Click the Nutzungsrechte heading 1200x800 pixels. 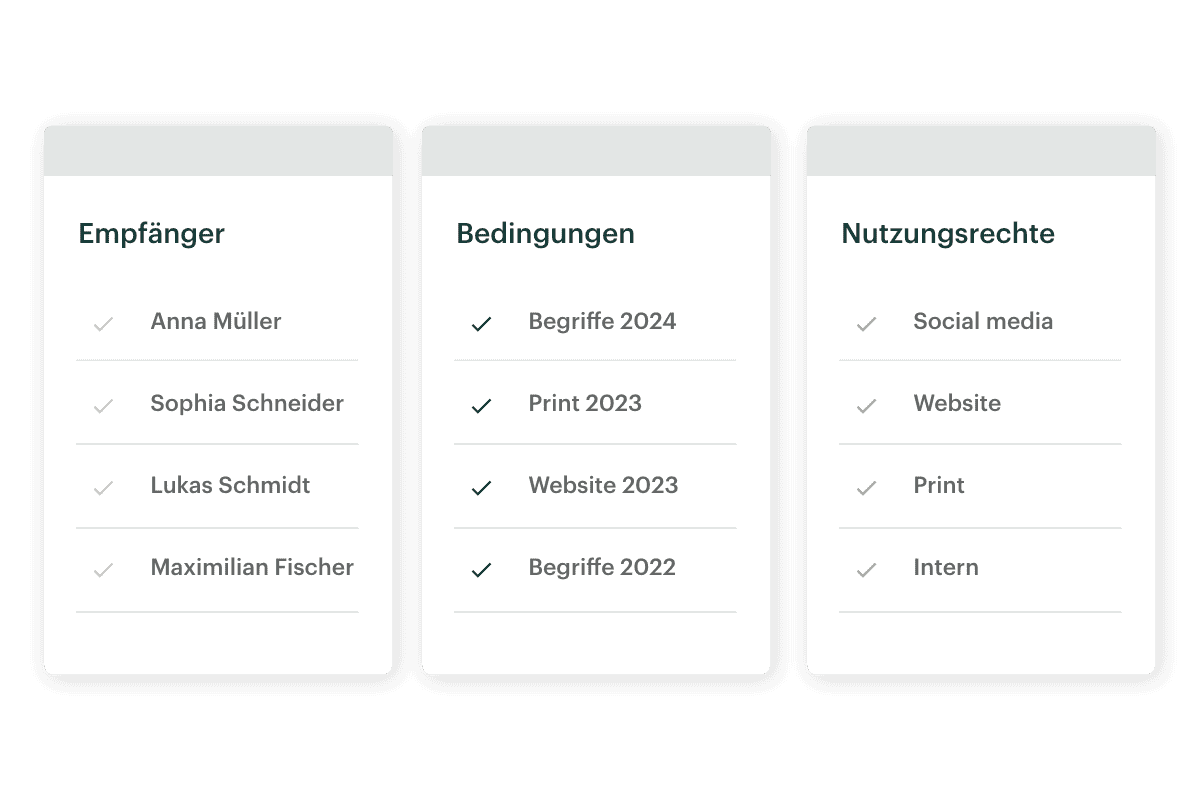pyautogui.click(x=947, y=233)
